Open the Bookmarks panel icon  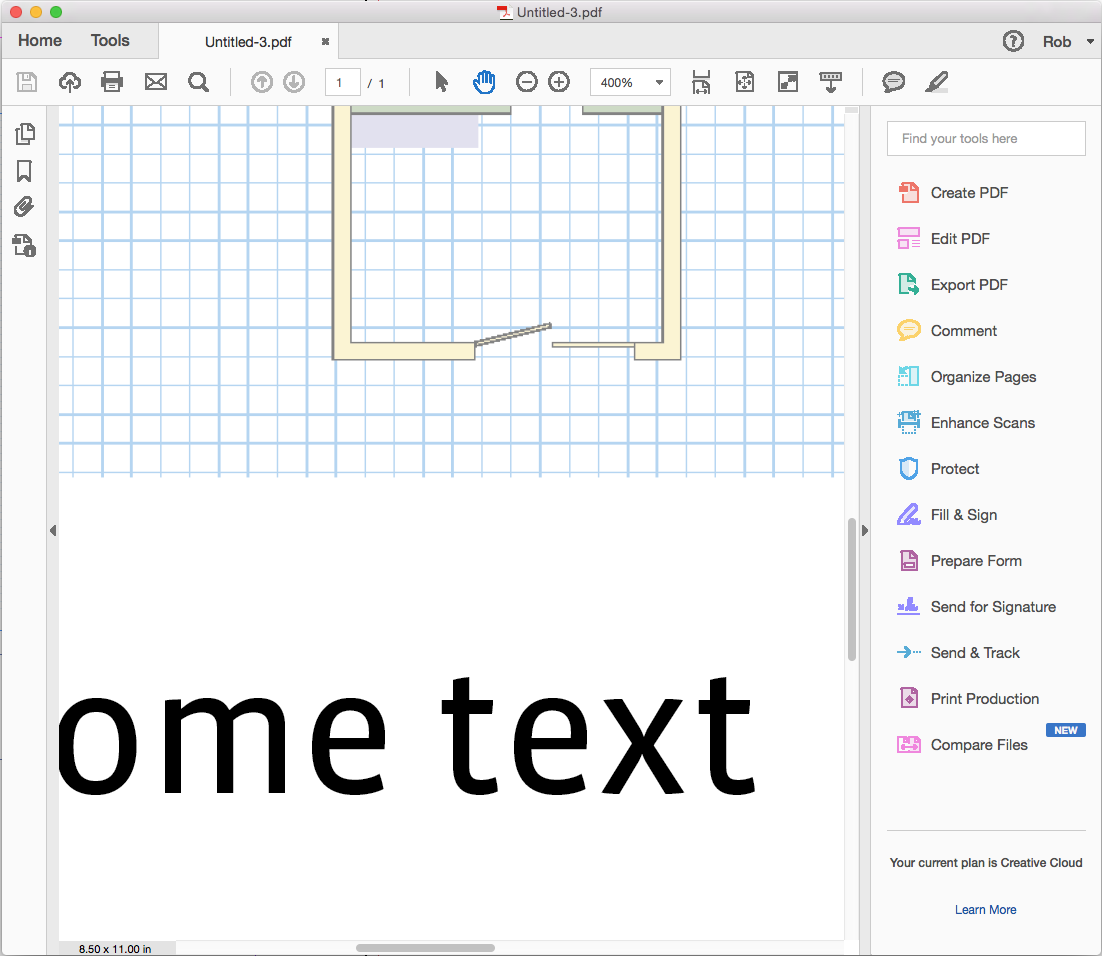tap(25, 171)
